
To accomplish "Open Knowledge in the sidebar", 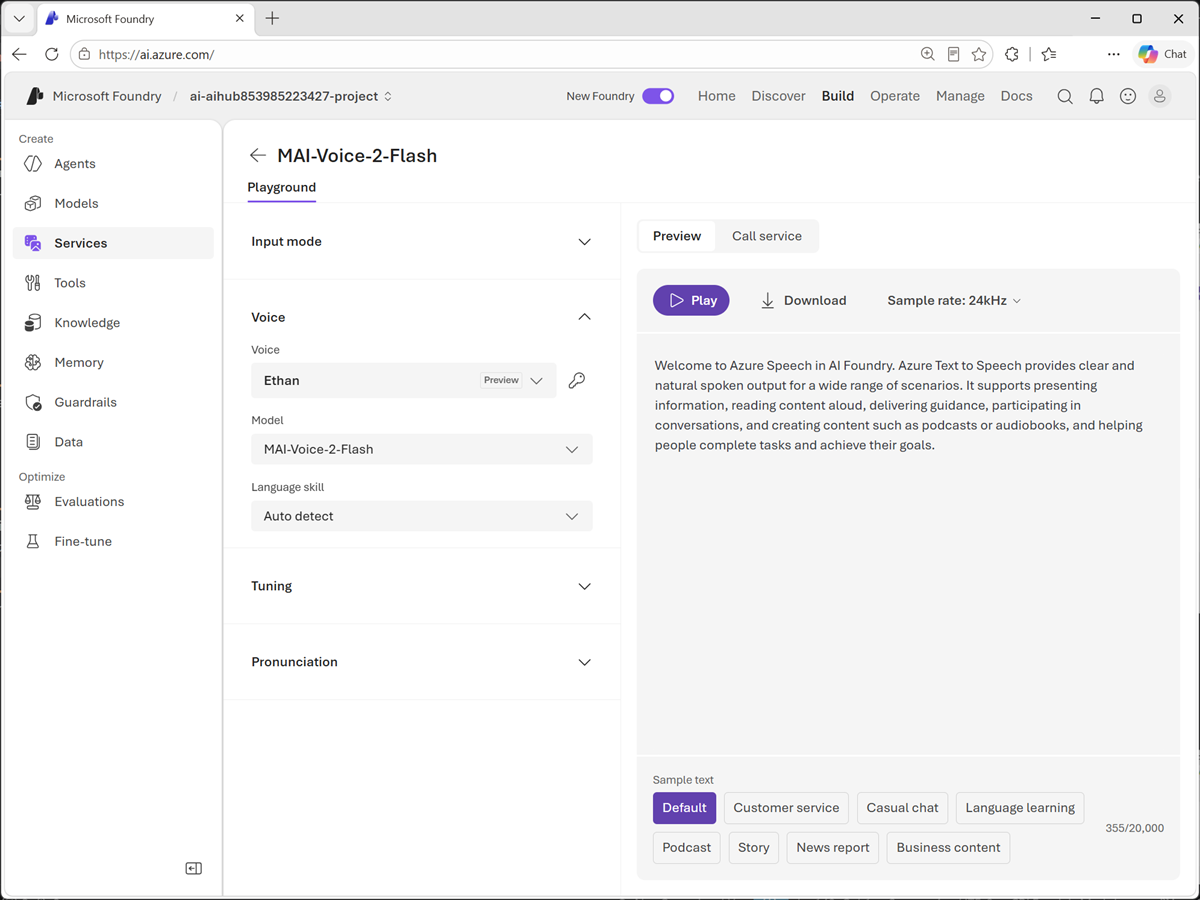I will tap(113, 323).
